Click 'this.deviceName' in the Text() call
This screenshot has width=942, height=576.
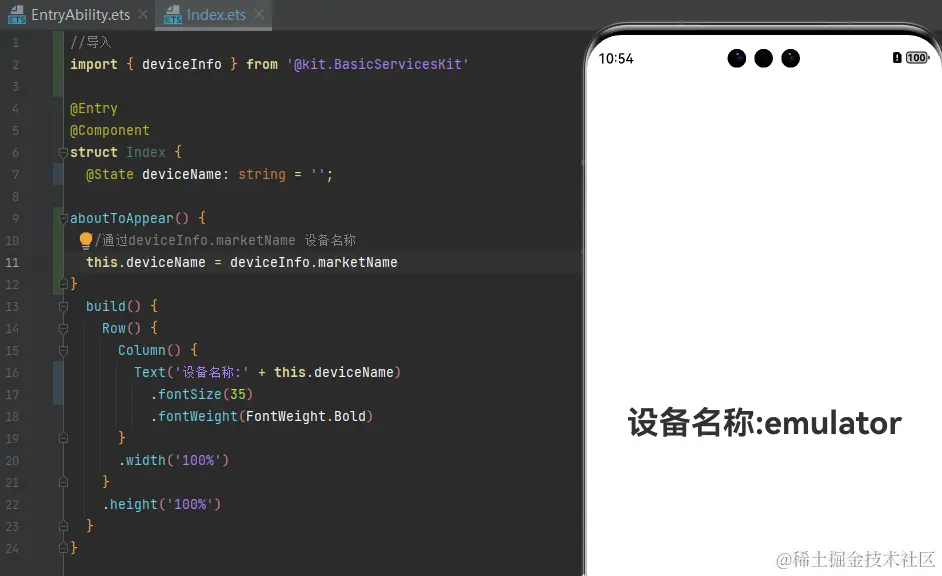(x=333, y=372)
